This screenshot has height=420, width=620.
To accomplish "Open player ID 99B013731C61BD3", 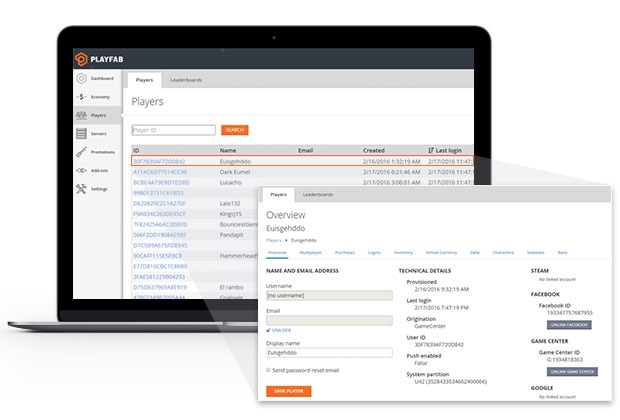I will pyautogui.click(x=158, y=193).
